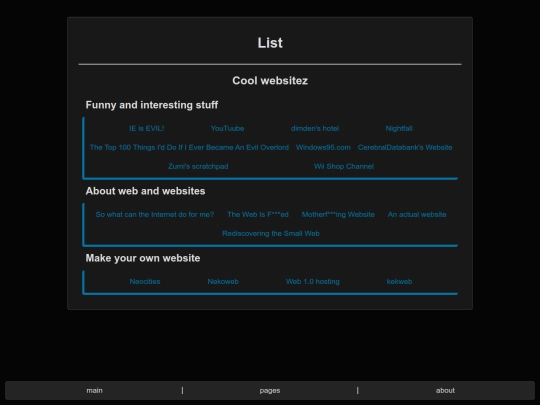
Task: Open Motherf***ing Website link
Action: point(338,215)
